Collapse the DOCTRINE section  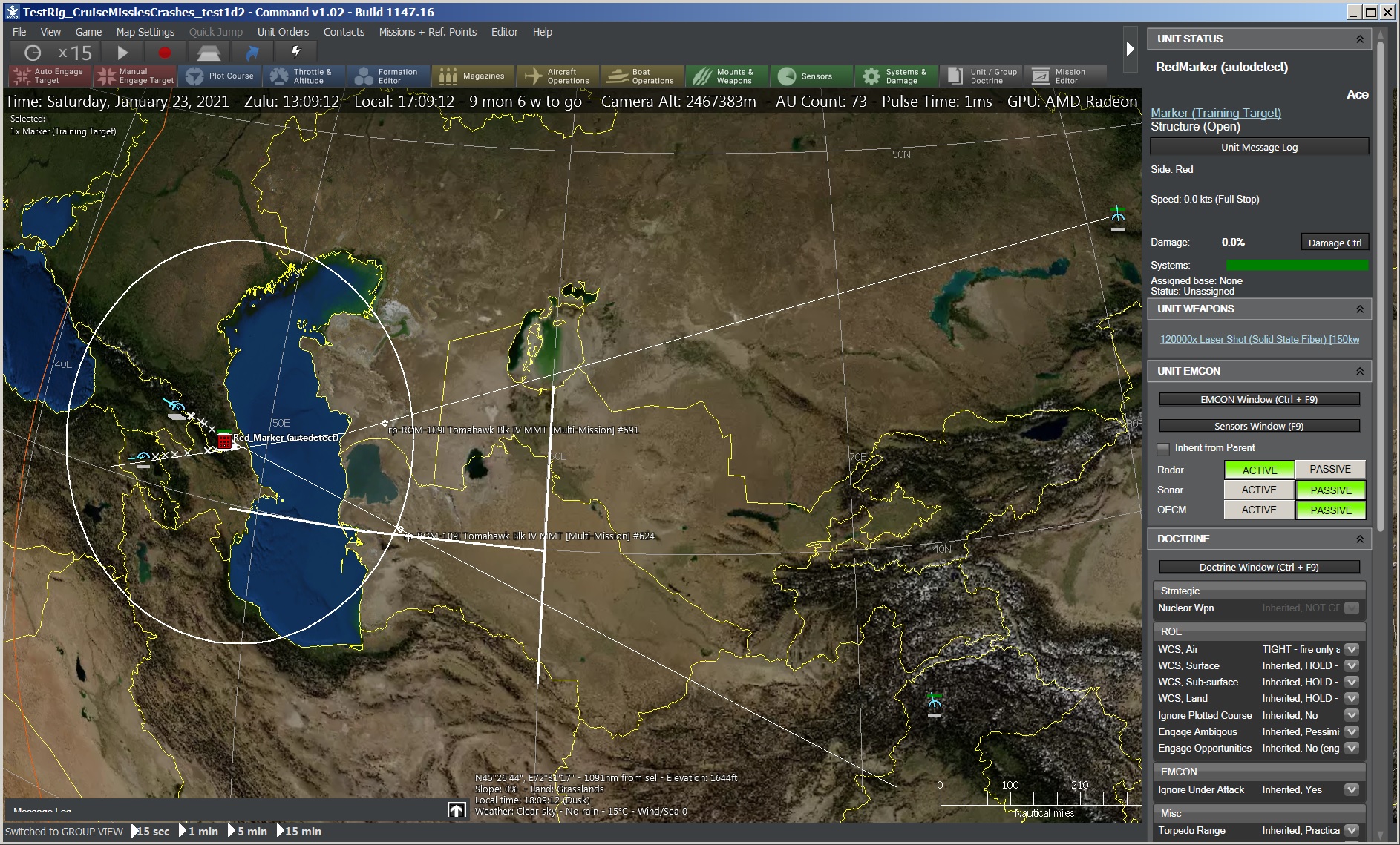coord(1359,539)
